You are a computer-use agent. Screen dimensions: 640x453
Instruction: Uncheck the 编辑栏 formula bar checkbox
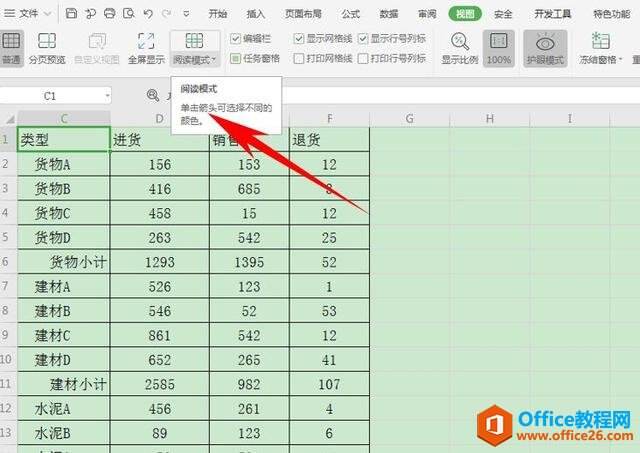pos(235,39)
